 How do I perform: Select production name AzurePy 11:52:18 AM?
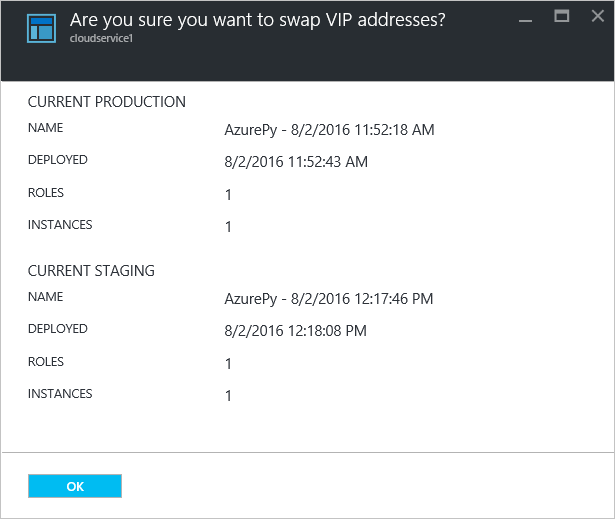coord(329,129)
